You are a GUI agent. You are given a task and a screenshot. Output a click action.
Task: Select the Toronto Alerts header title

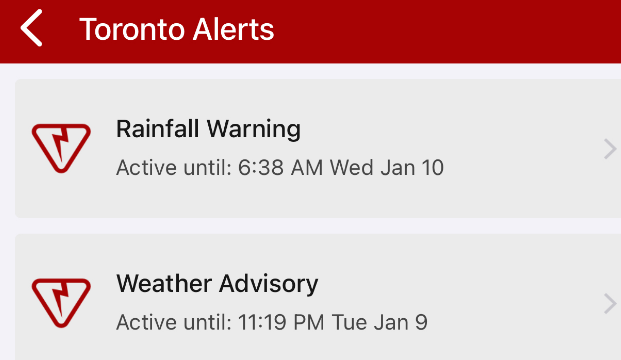(177, 29)
